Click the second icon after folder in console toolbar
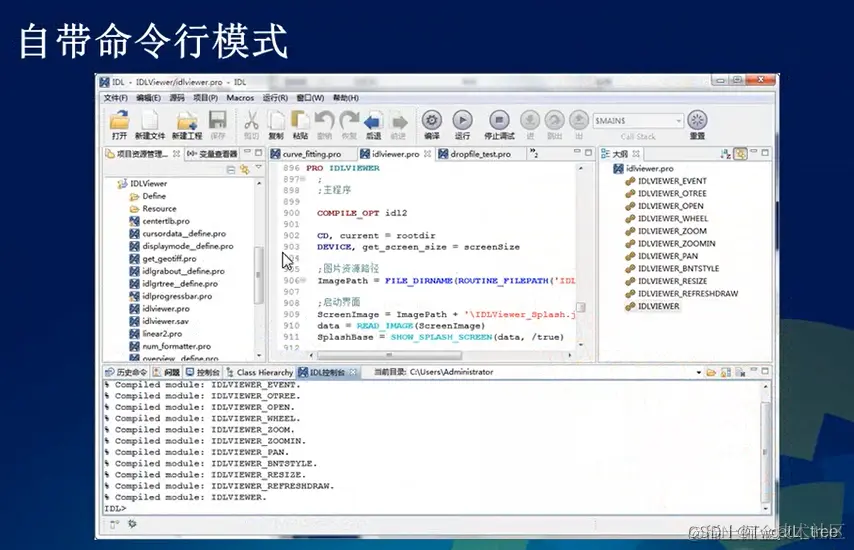854x550 pixels. 725,372
